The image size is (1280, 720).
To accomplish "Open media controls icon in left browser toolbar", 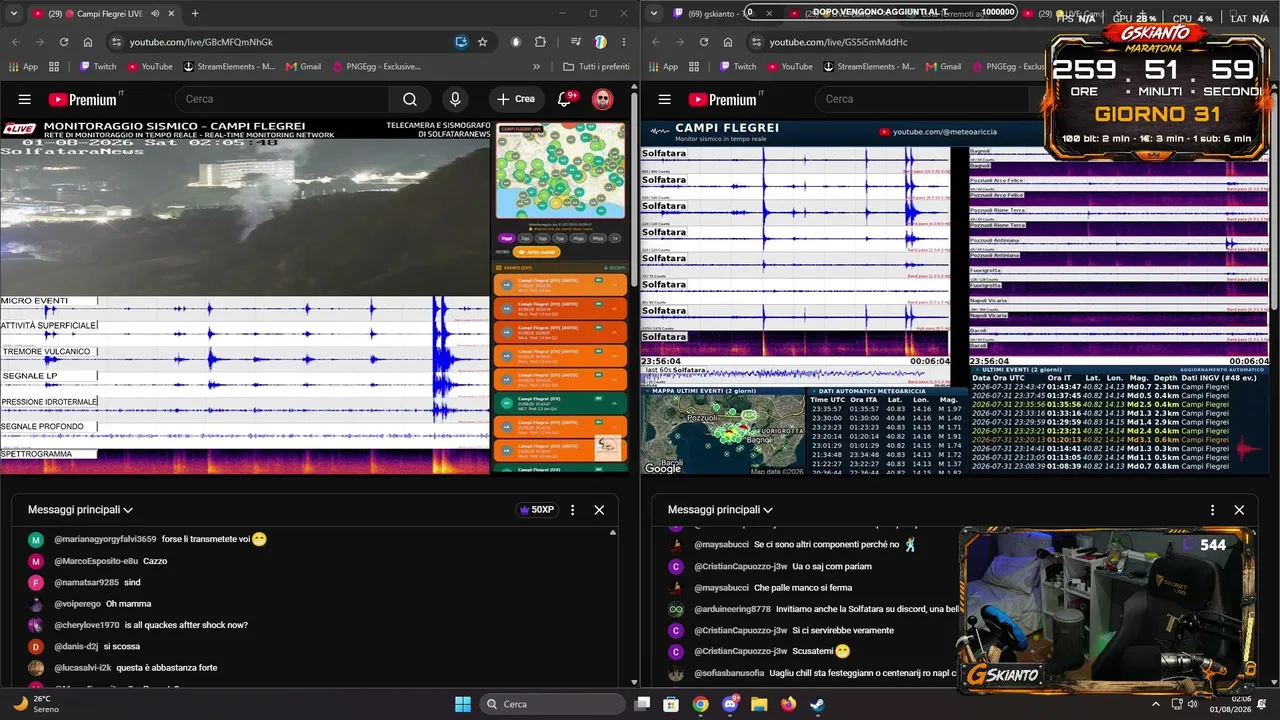I will (x=577, y=42).
